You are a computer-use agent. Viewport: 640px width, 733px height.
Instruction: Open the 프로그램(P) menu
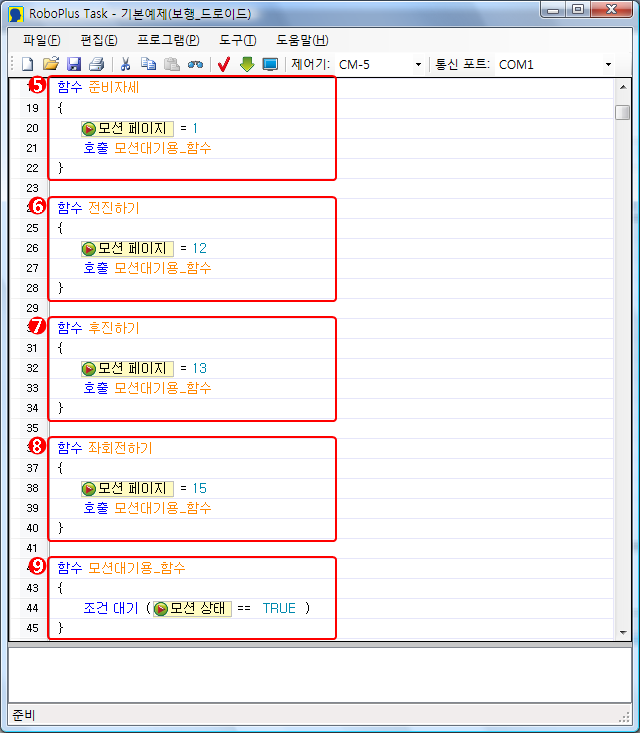pos(168,40)
